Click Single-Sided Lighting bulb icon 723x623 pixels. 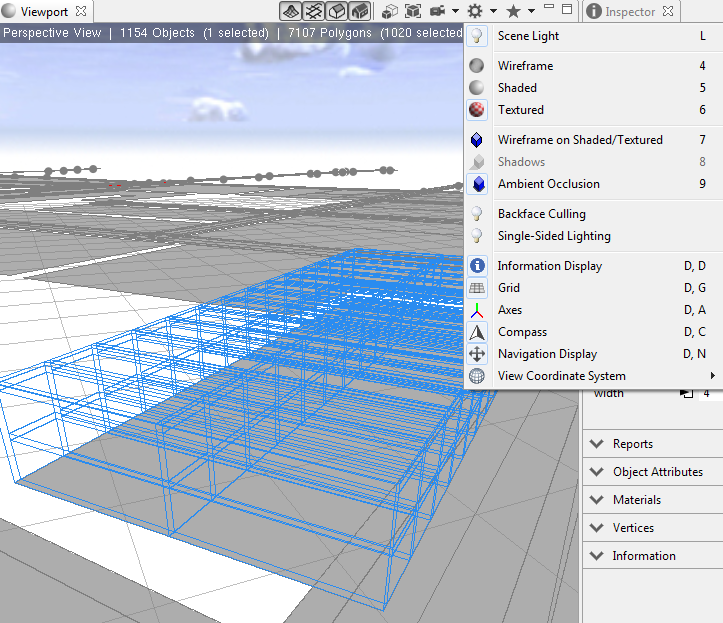point(477,236)
